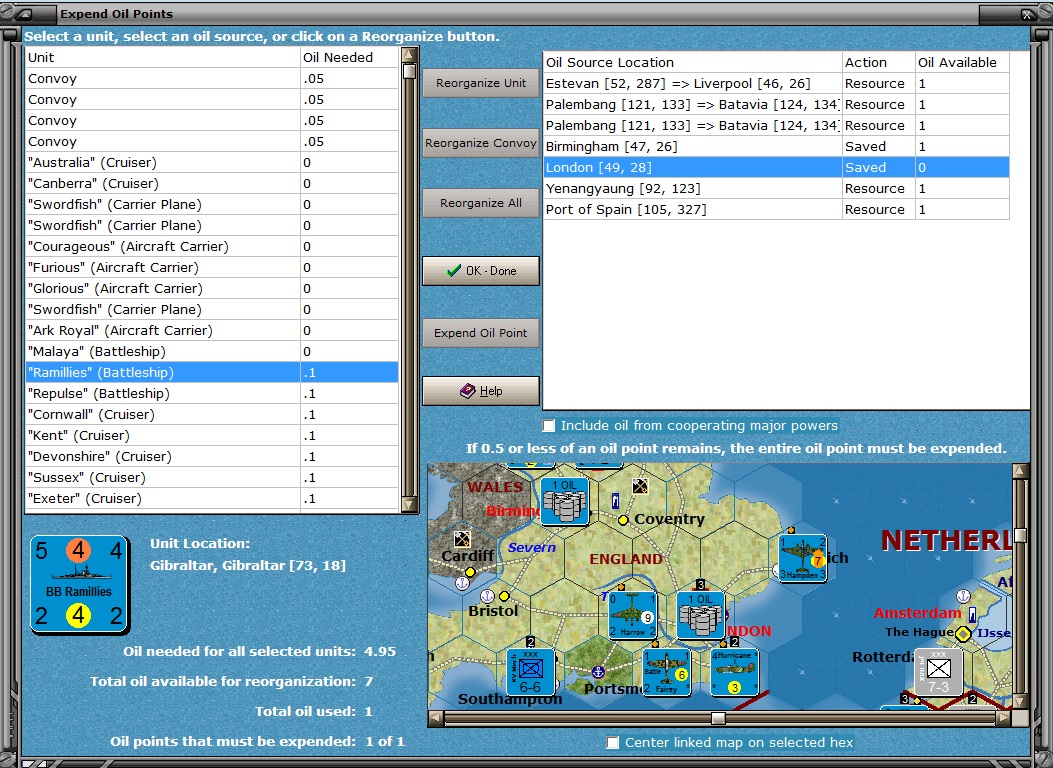Click the oil counter near Birmingham on the map
This screenshot has width=1053, height=768.
pos(564,501)
